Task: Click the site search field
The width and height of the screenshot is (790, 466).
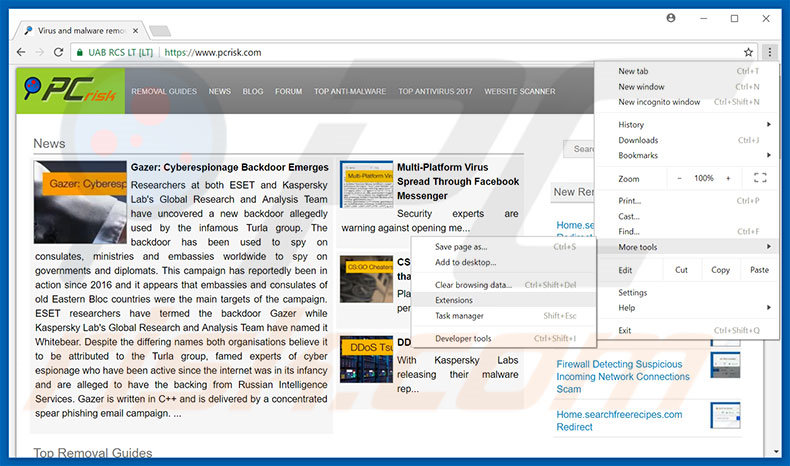Action: pos(579,149)
